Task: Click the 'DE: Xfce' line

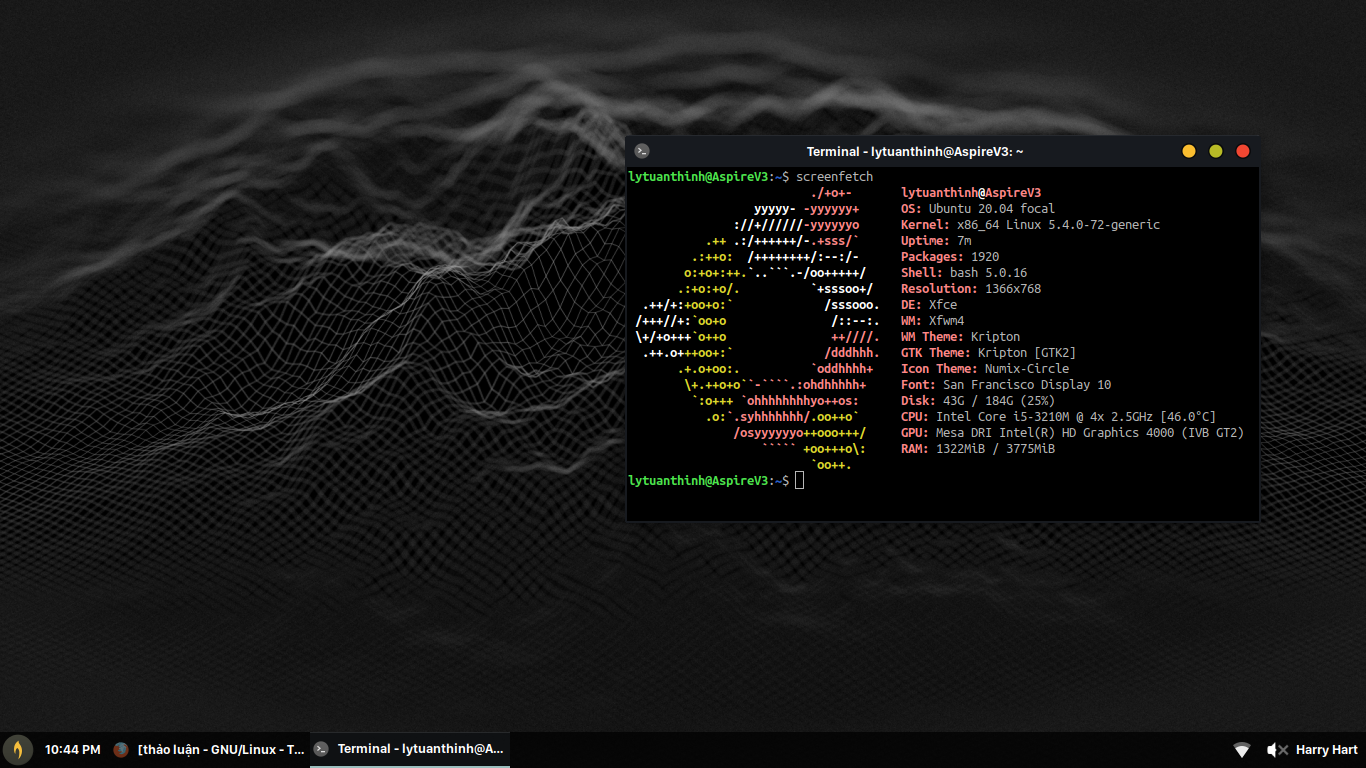Action: [929, 305]
